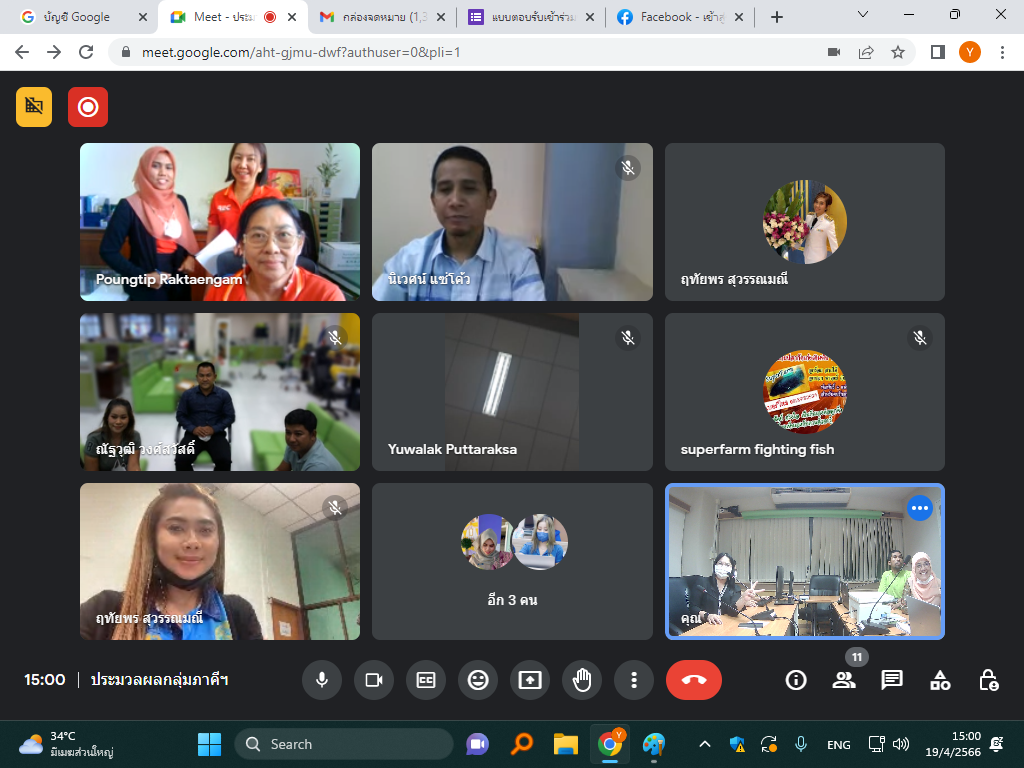Open more options in the call controls
The width and height of the screenshot is (1024, 768).
click(x=634, y=680)
